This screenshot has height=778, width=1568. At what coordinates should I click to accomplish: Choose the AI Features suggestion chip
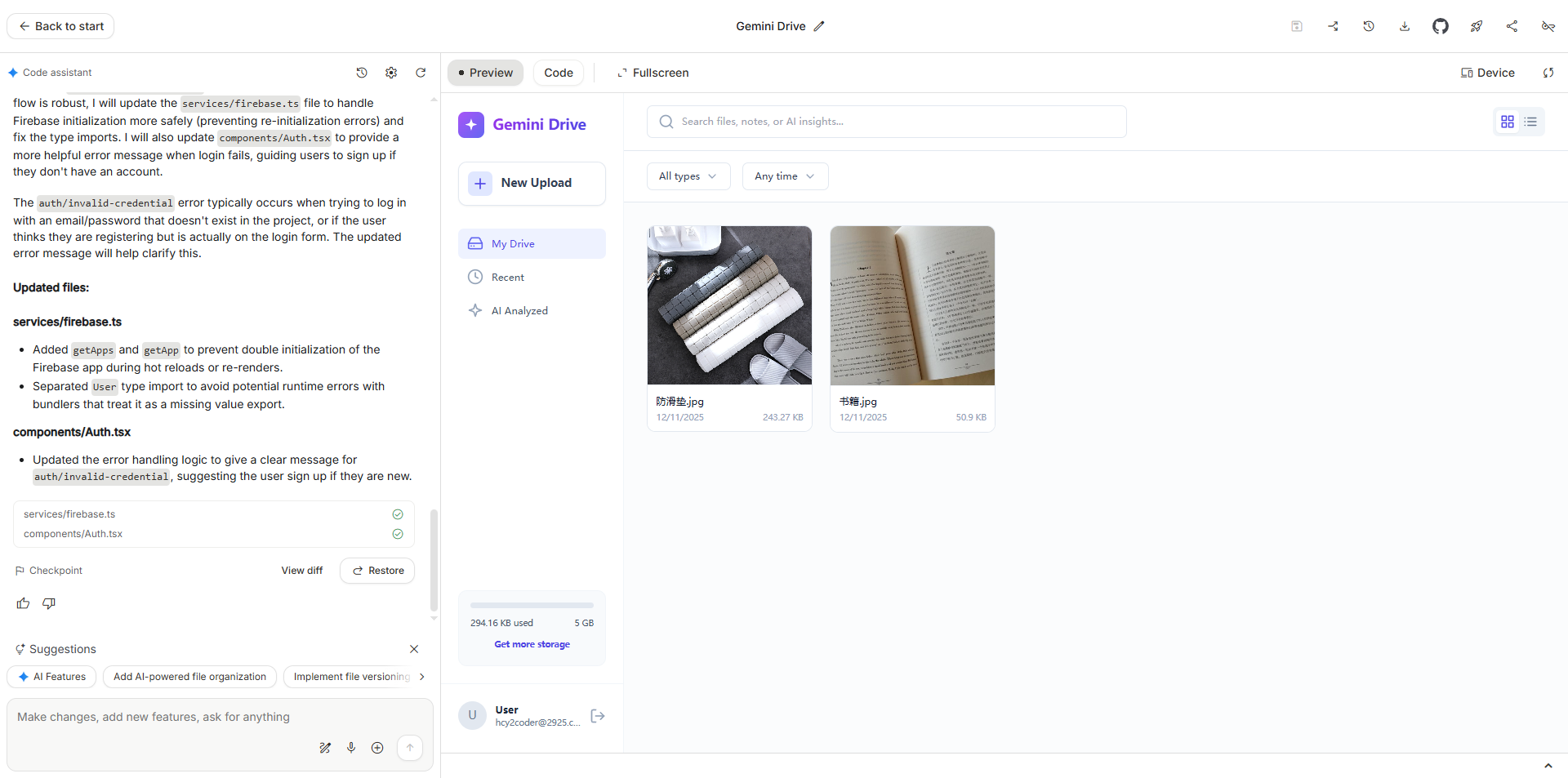coord(51,677)
